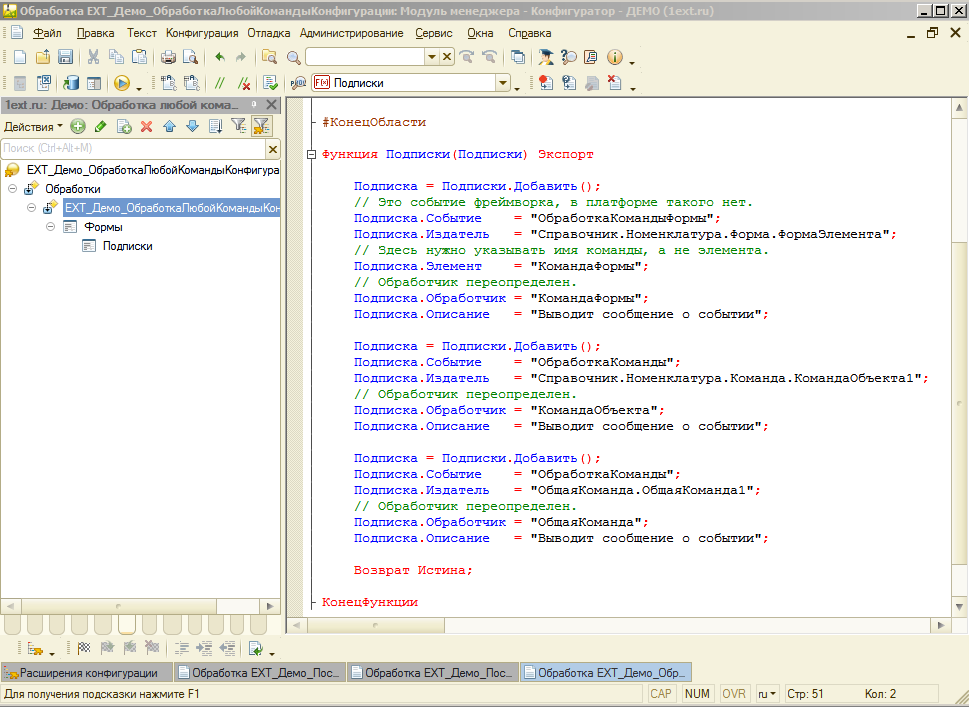Delete selected tree item with red X icon

pyautogui.click(x=146, y=126)
